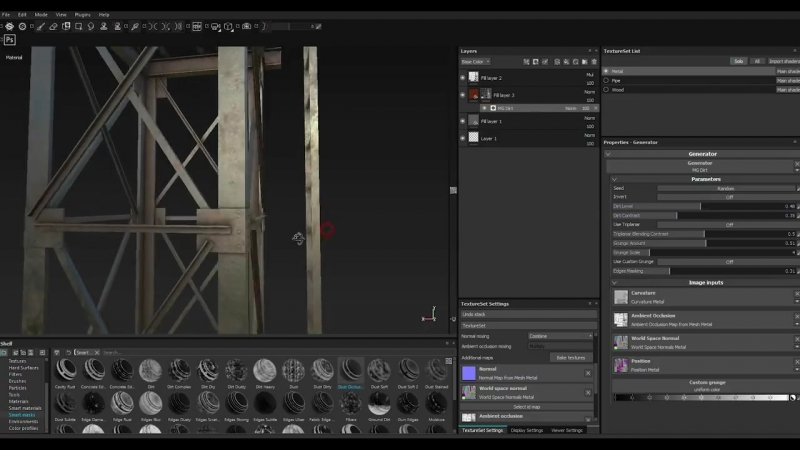800x450 pixels.
Task: Select the Projection tool
Action: coord(66,27)
